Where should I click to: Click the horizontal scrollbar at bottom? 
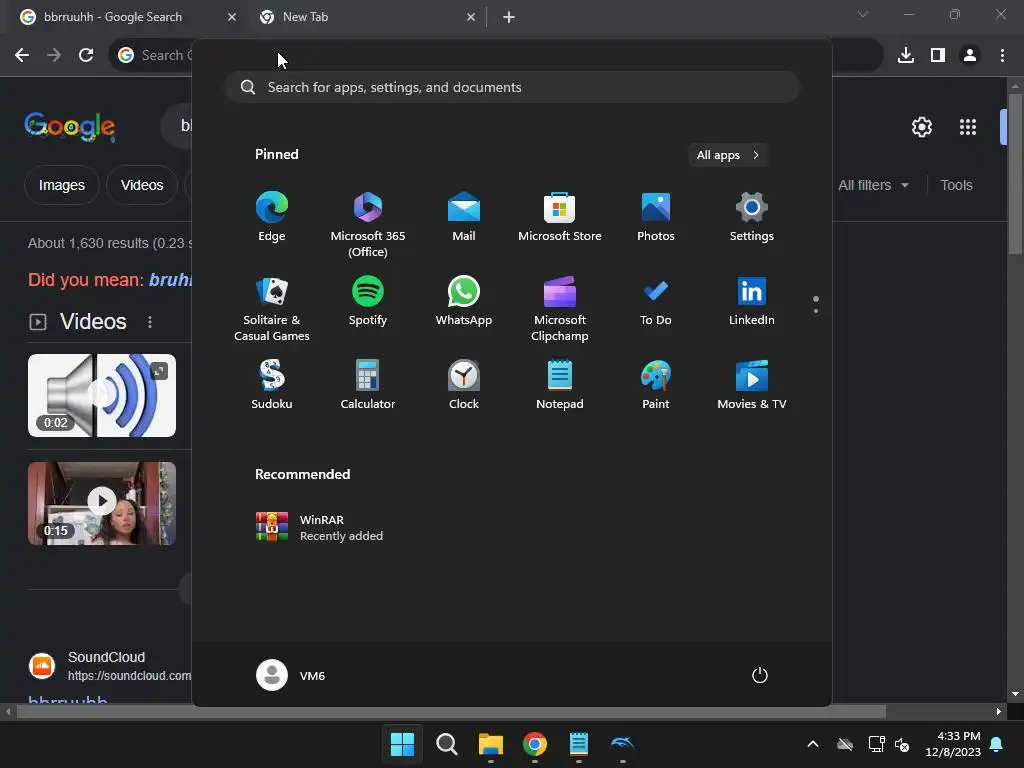(451, 711)
